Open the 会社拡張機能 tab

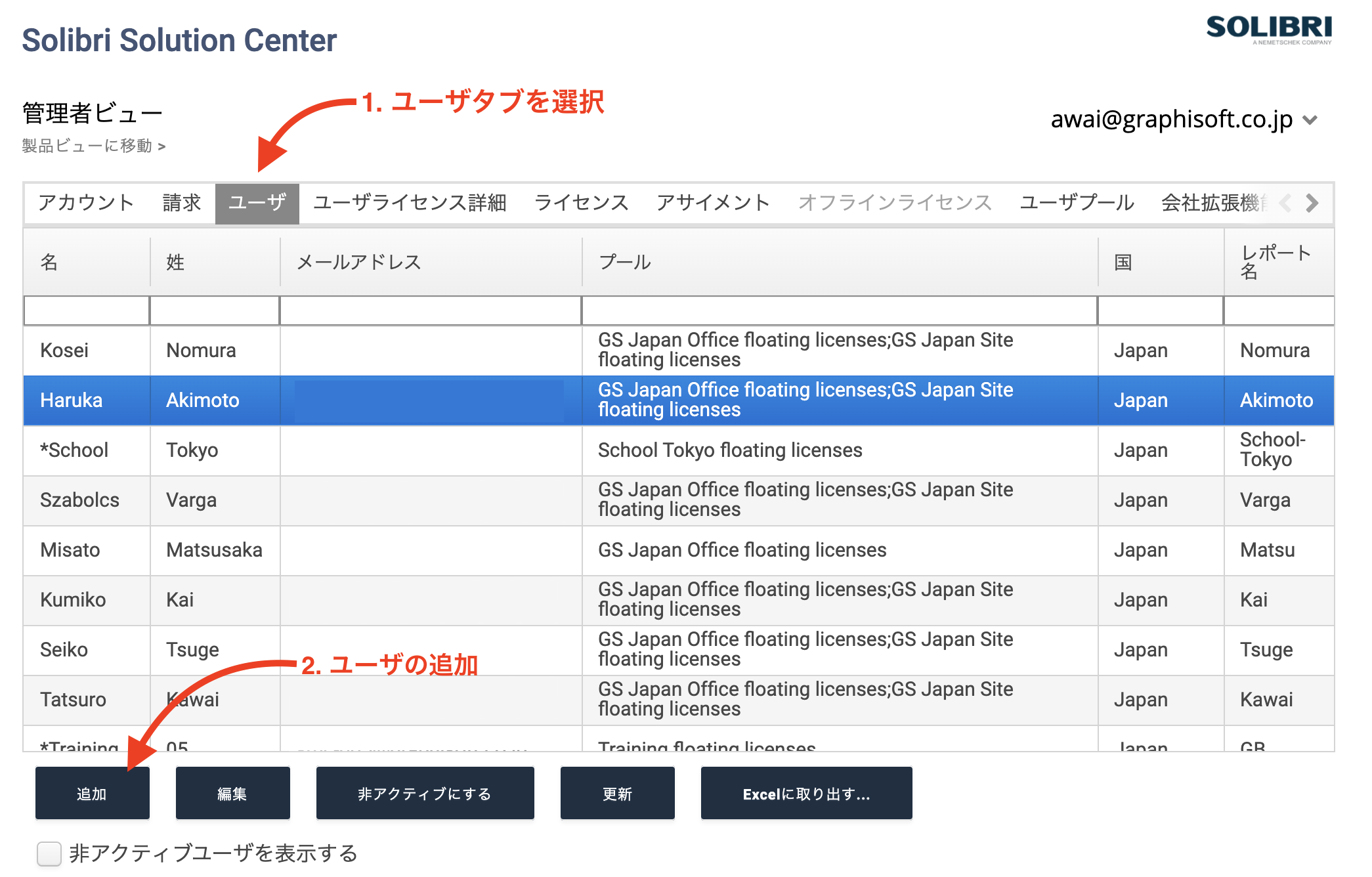(1214, 203)
